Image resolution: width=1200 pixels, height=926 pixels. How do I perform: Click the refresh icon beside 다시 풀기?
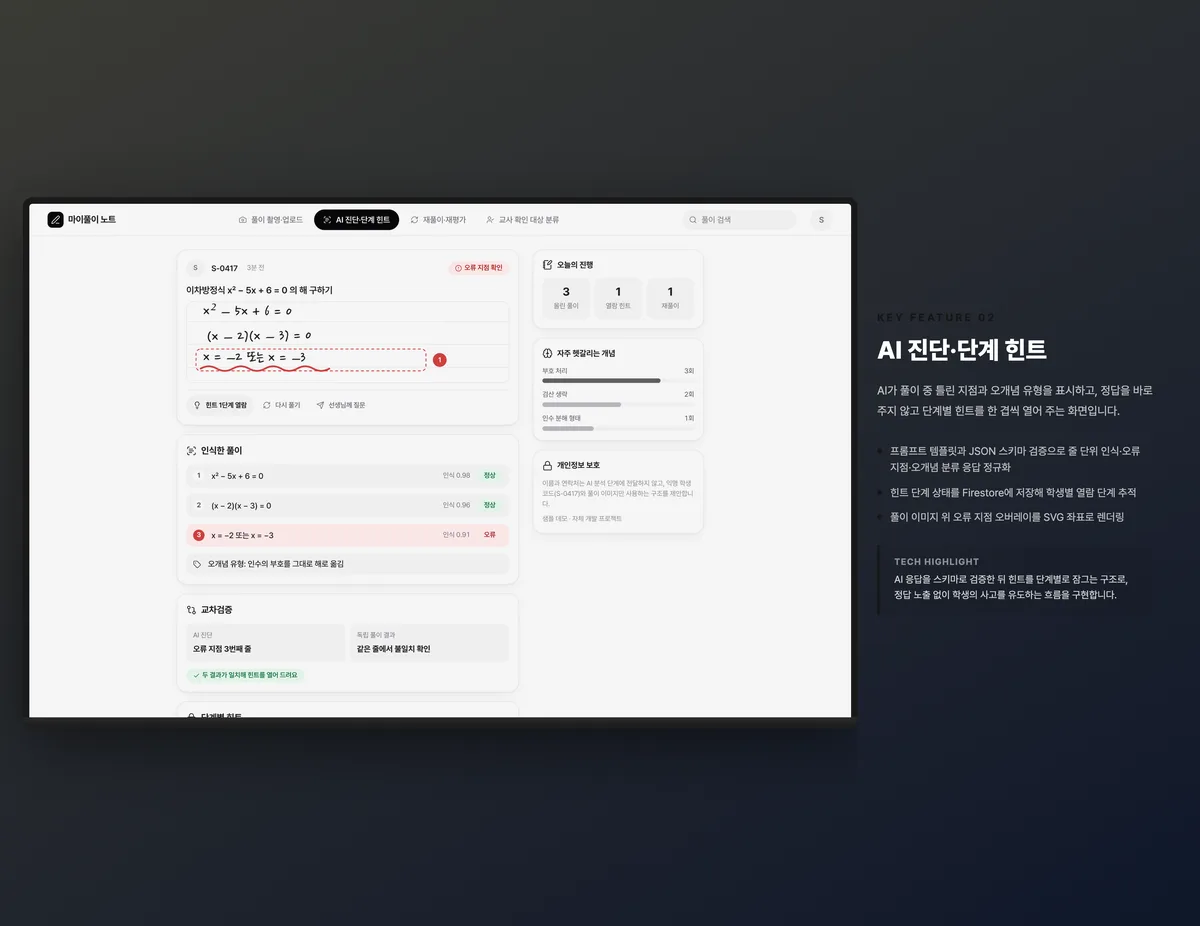pos(267,405)
